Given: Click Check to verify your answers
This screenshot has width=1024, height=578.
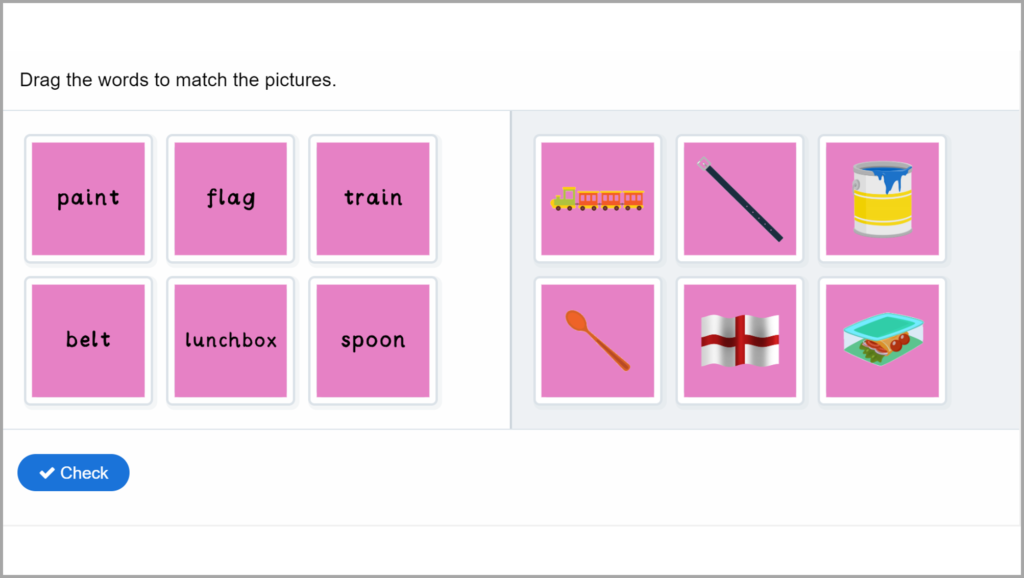Looking at the screenshot, I should click(73, 472).
